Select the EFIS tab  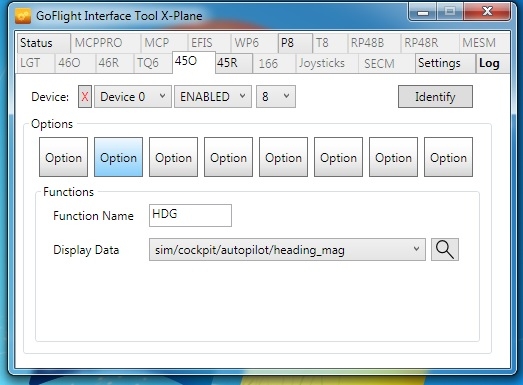pos(209,43)
